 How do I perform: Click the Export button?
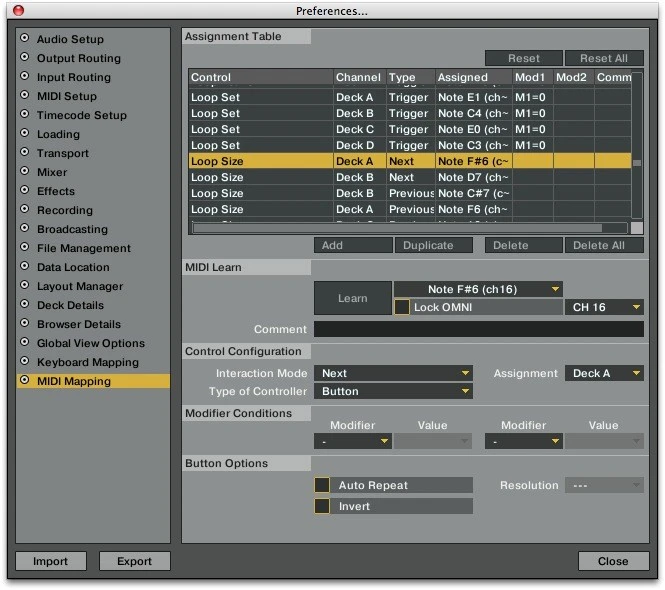coord(134,561)
